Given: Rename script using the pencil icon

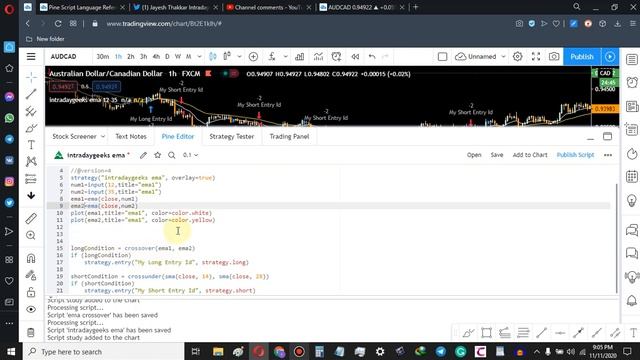Looking at the screenshot, I should click(x=143, y=155).
